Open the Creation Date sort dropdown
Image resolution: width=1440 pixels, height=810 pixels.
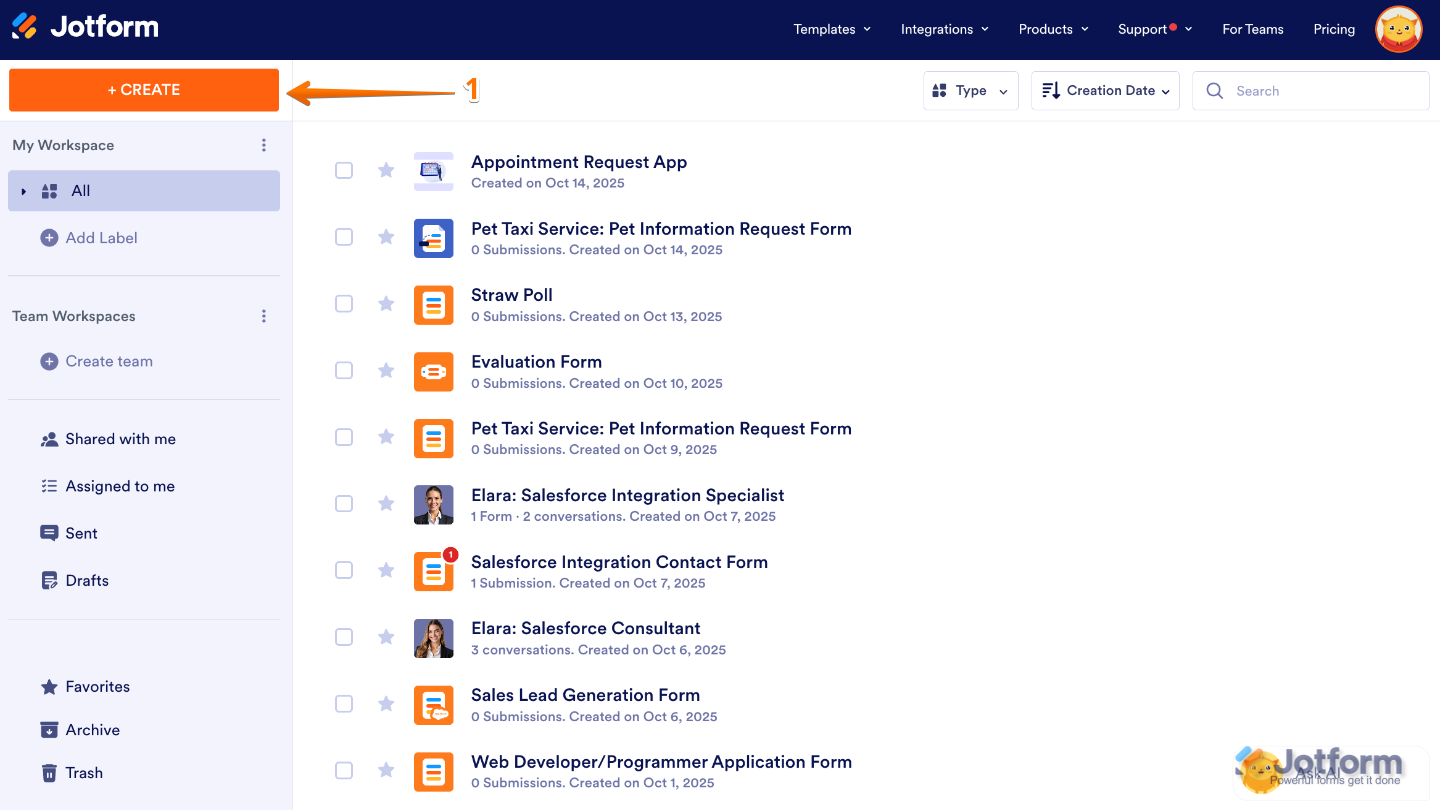1104,90
